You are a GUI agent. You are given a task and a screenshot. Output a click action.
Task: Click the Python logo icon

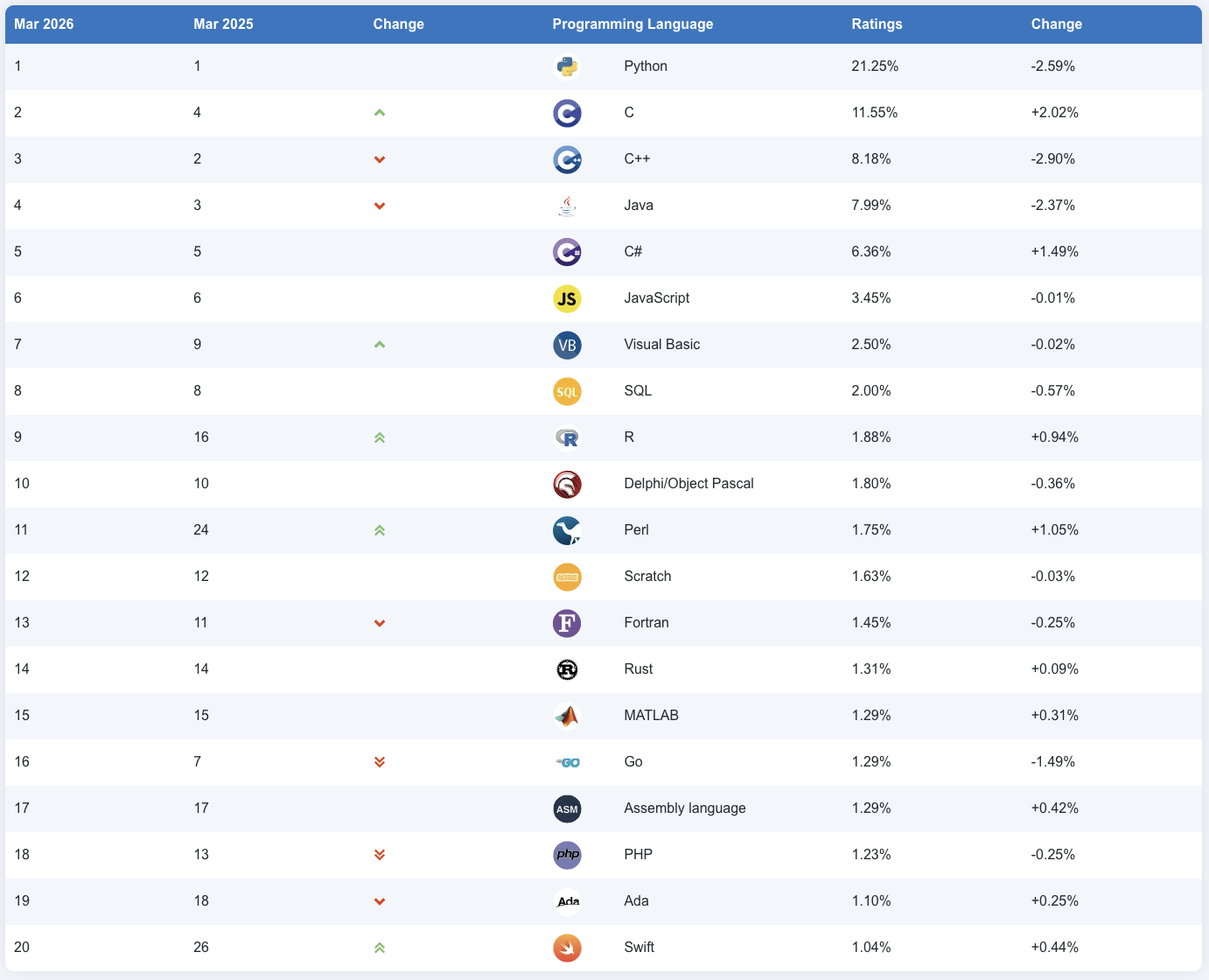[x=567, y=66]
